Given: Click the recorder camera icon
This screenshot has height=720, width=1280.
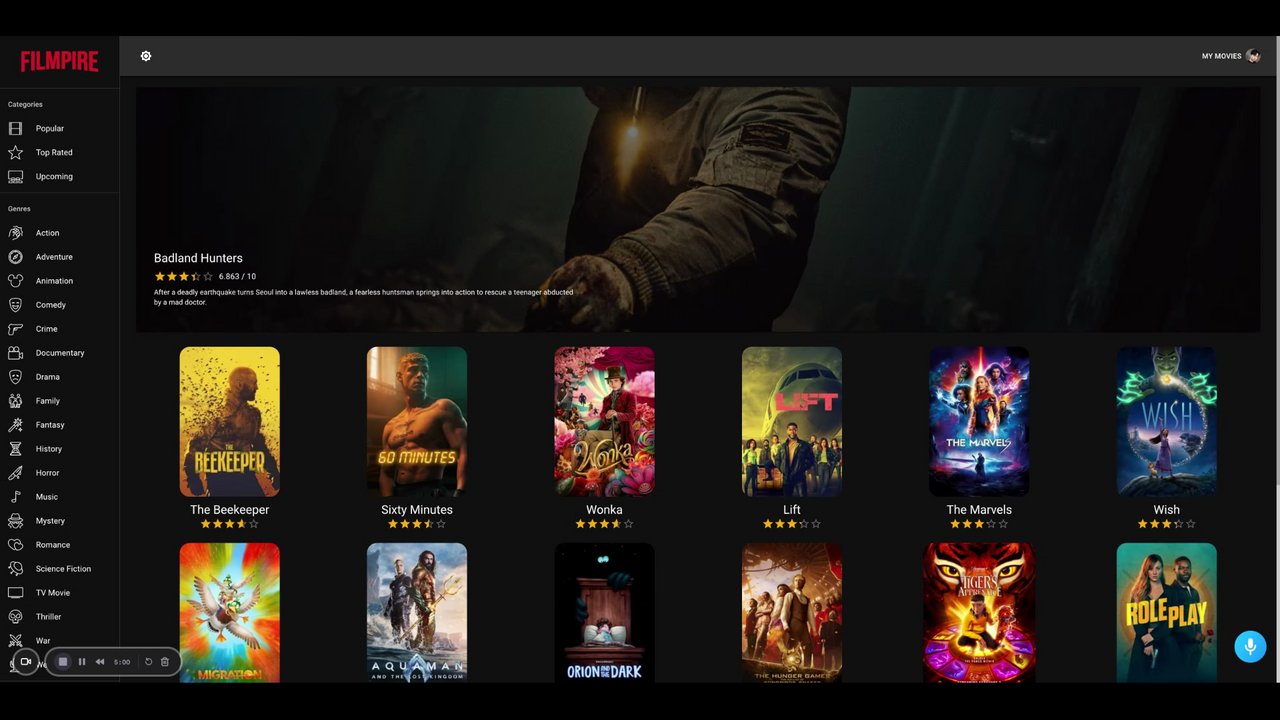Looking at the screenshot, I should 26,662.
